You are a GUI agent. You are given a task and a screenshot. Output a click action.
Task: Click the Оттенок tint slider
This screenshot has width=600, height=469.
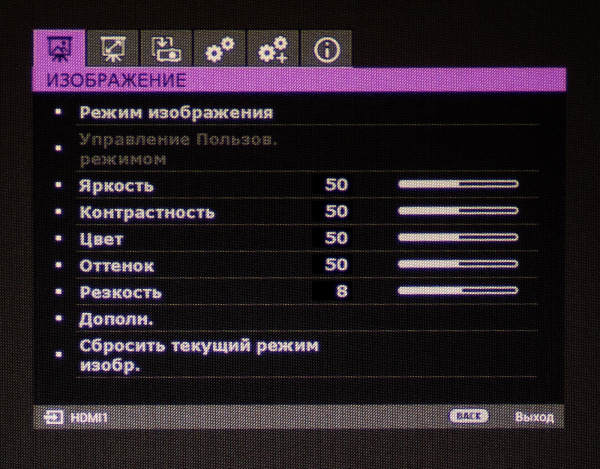coord(457,264)
